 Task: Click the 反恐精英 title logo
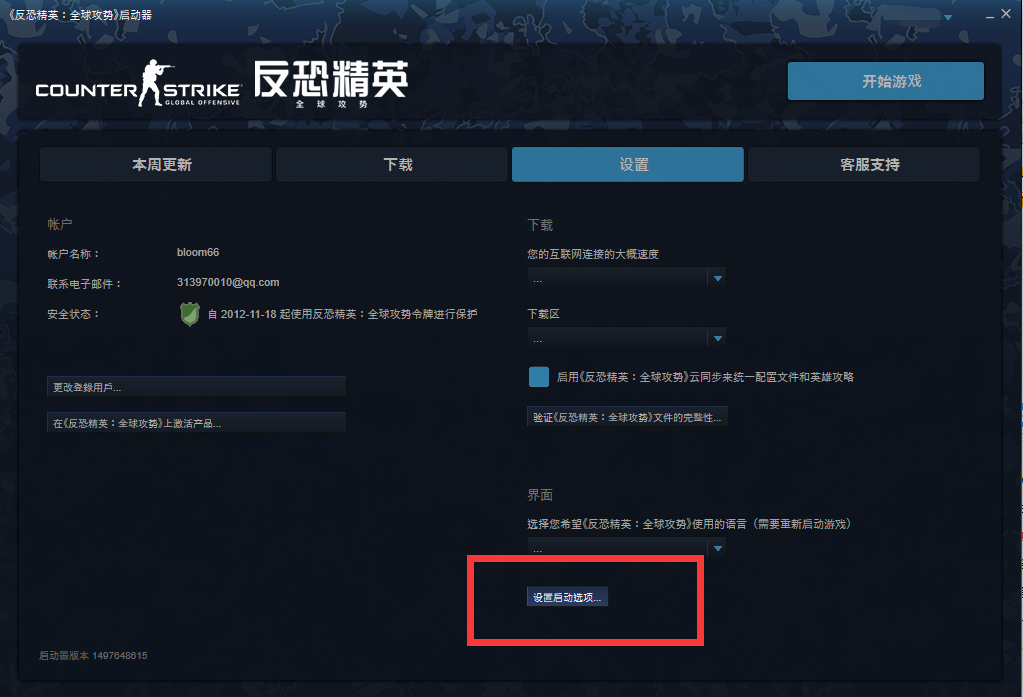click(331, 82)
